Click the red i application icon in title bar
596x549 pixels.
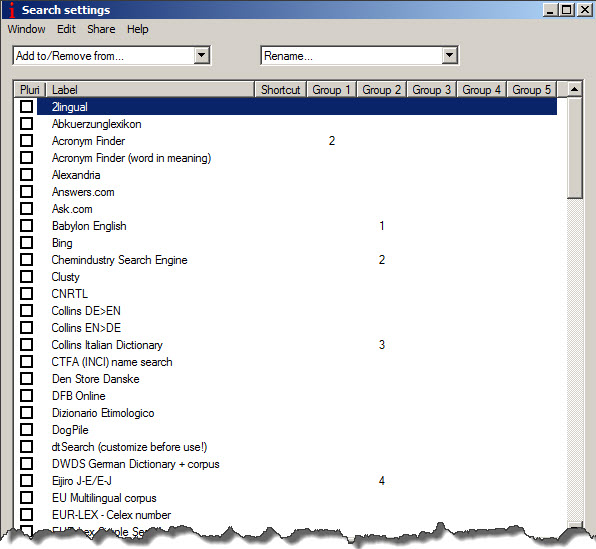pyautogui.click(x=12, y=10)
